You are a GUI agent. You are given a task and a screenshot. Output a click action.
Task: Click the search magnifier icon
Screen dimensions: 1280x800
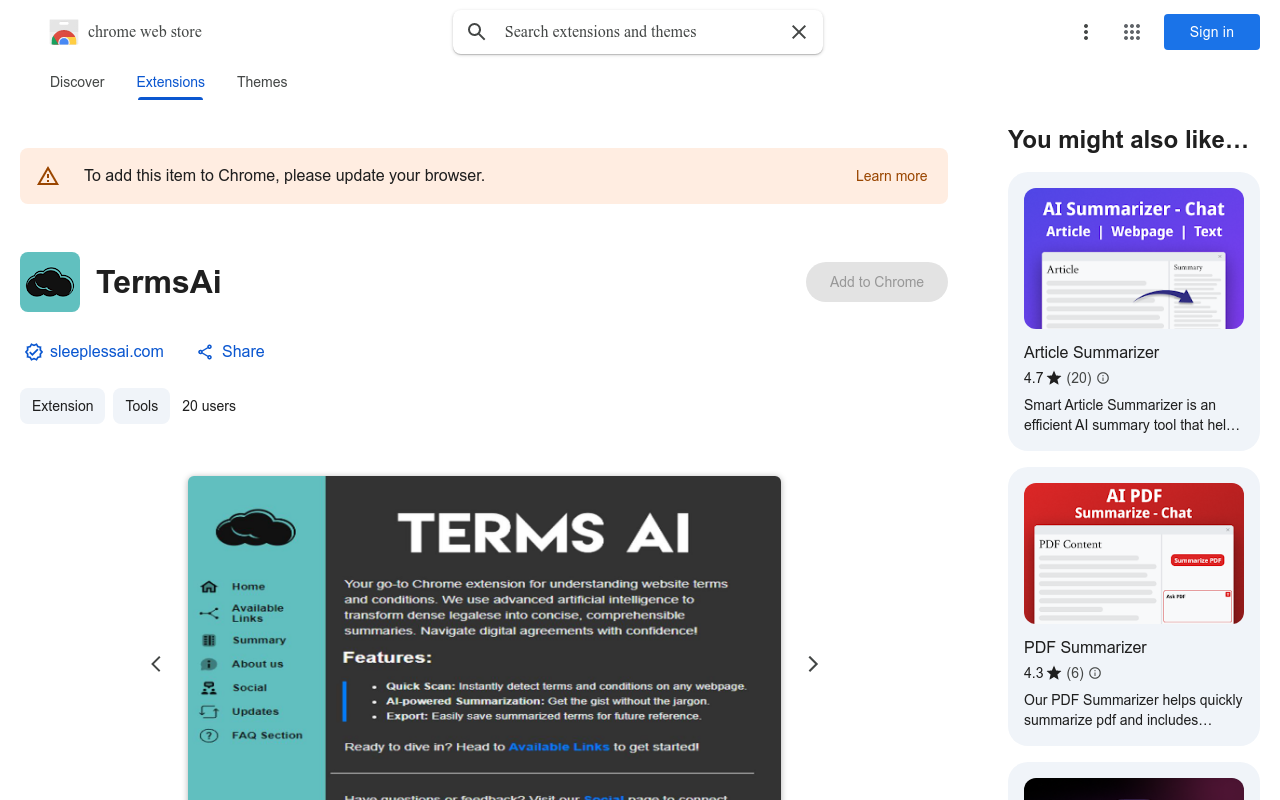[477, 32]
